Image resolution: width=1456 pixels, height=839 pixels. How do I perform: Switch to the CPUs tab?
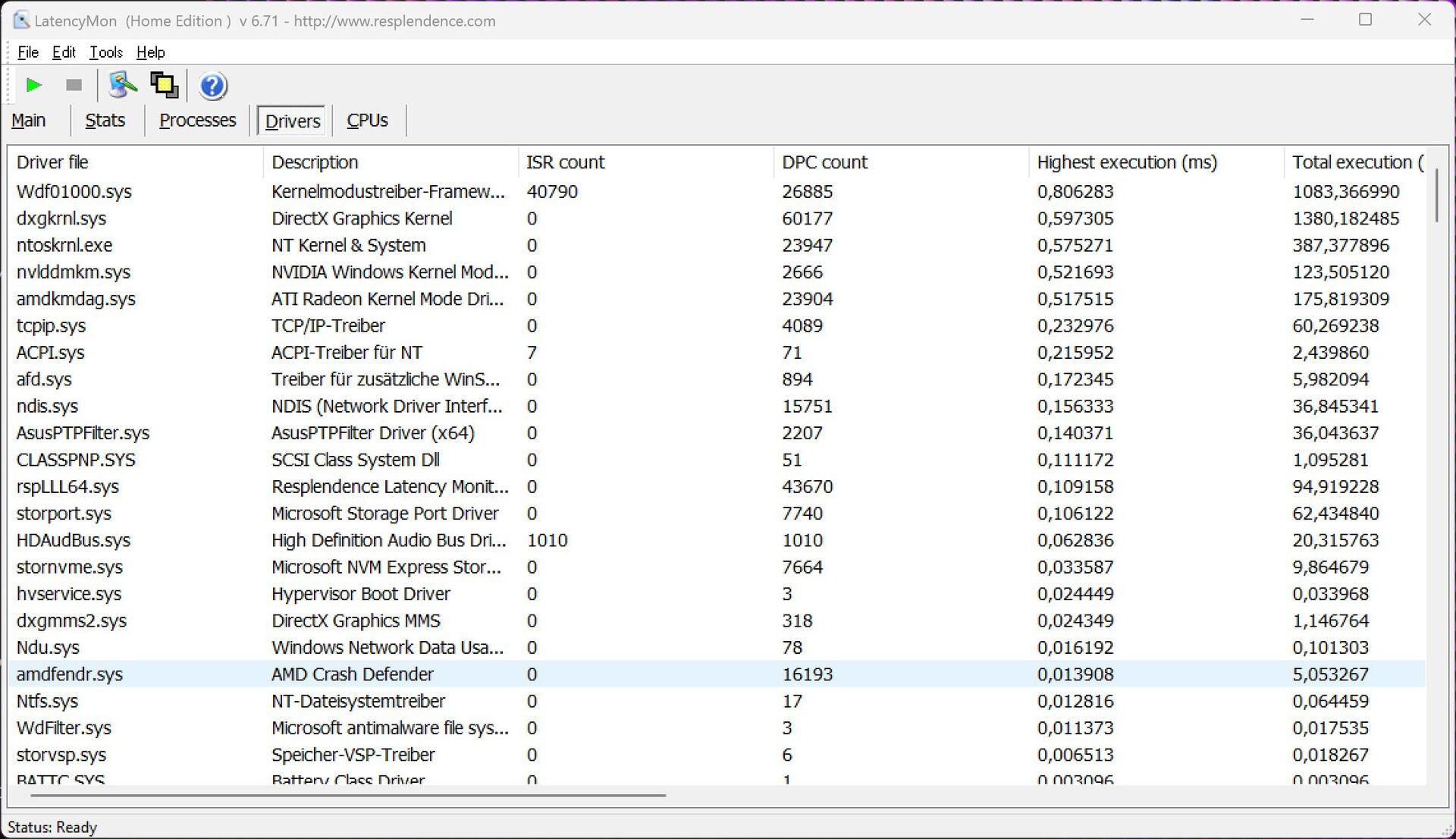[367, 121]
